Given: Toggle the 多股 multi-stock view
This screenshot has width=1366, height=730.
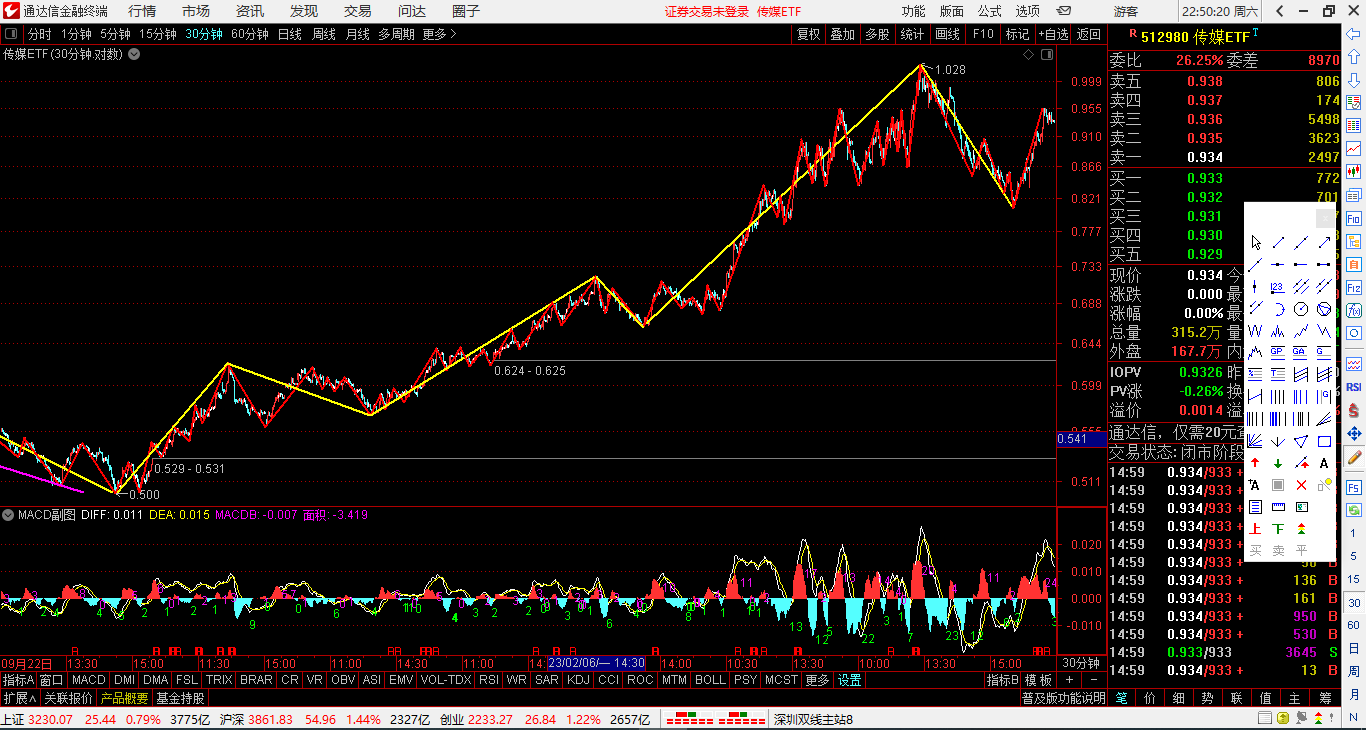Looking at the screenshot, I should (x=877, y=34).
